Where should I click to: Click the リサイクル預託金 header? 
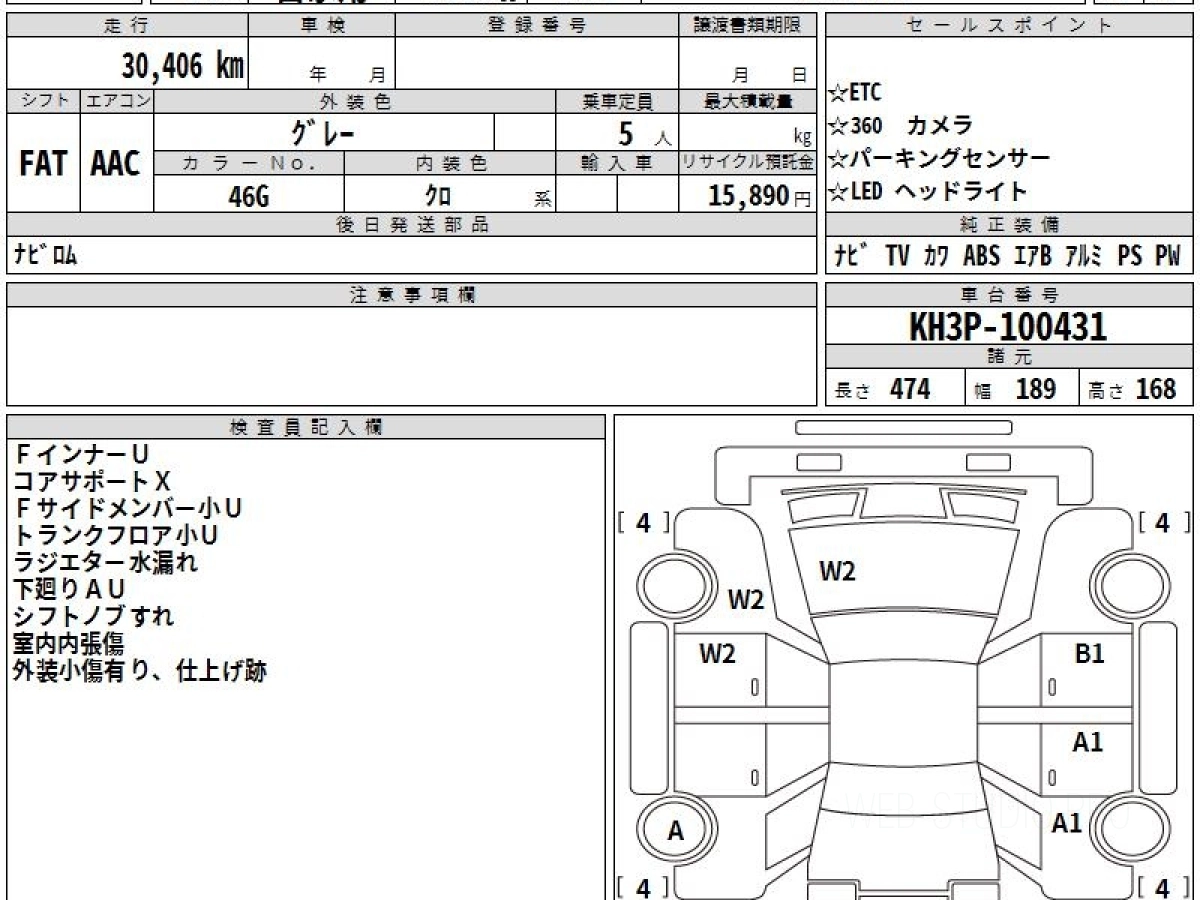click(x=748, y=163)
